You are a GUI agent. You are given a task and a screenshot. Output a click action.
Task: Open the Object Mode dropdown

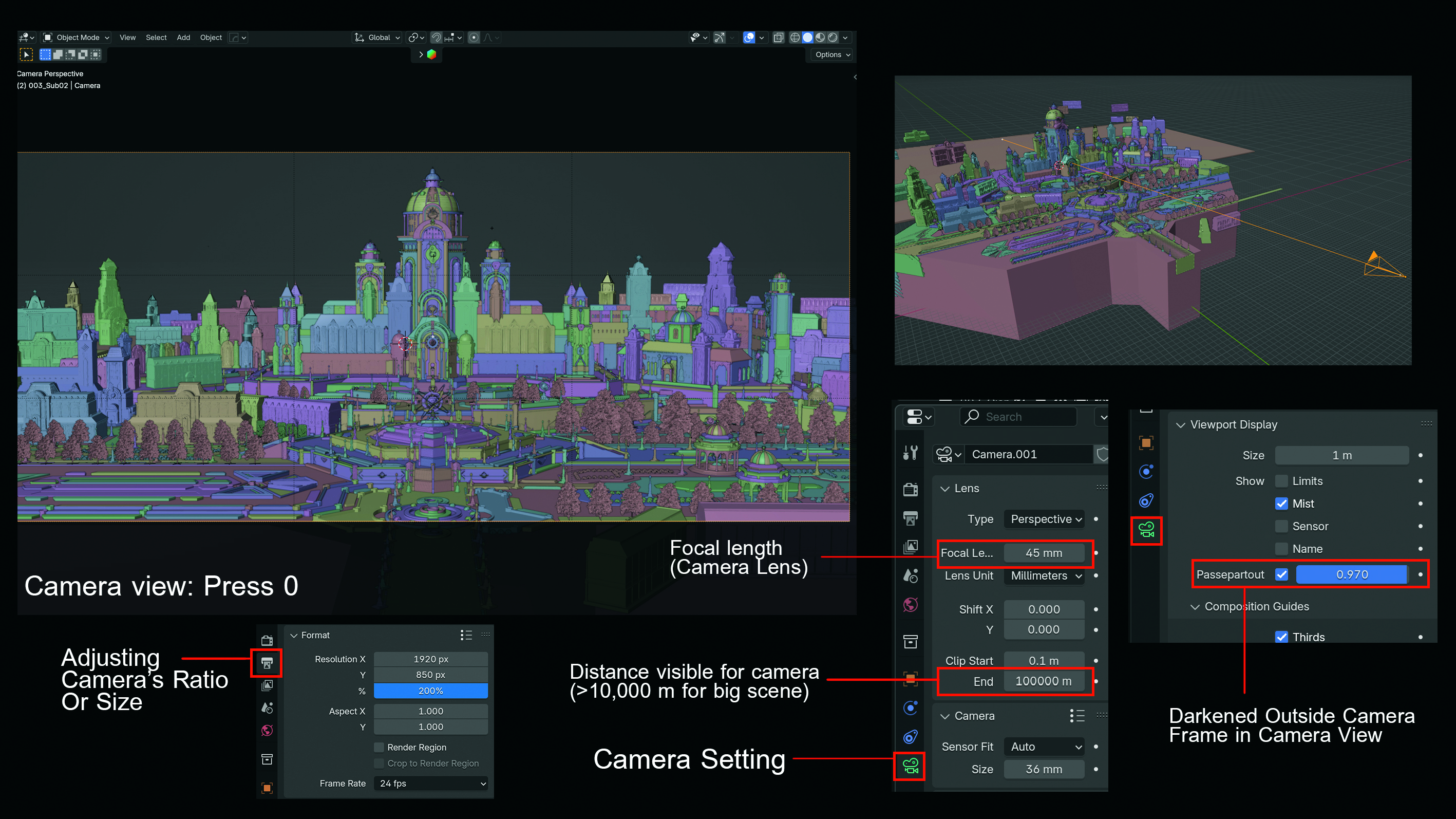[x=77, y=38]
